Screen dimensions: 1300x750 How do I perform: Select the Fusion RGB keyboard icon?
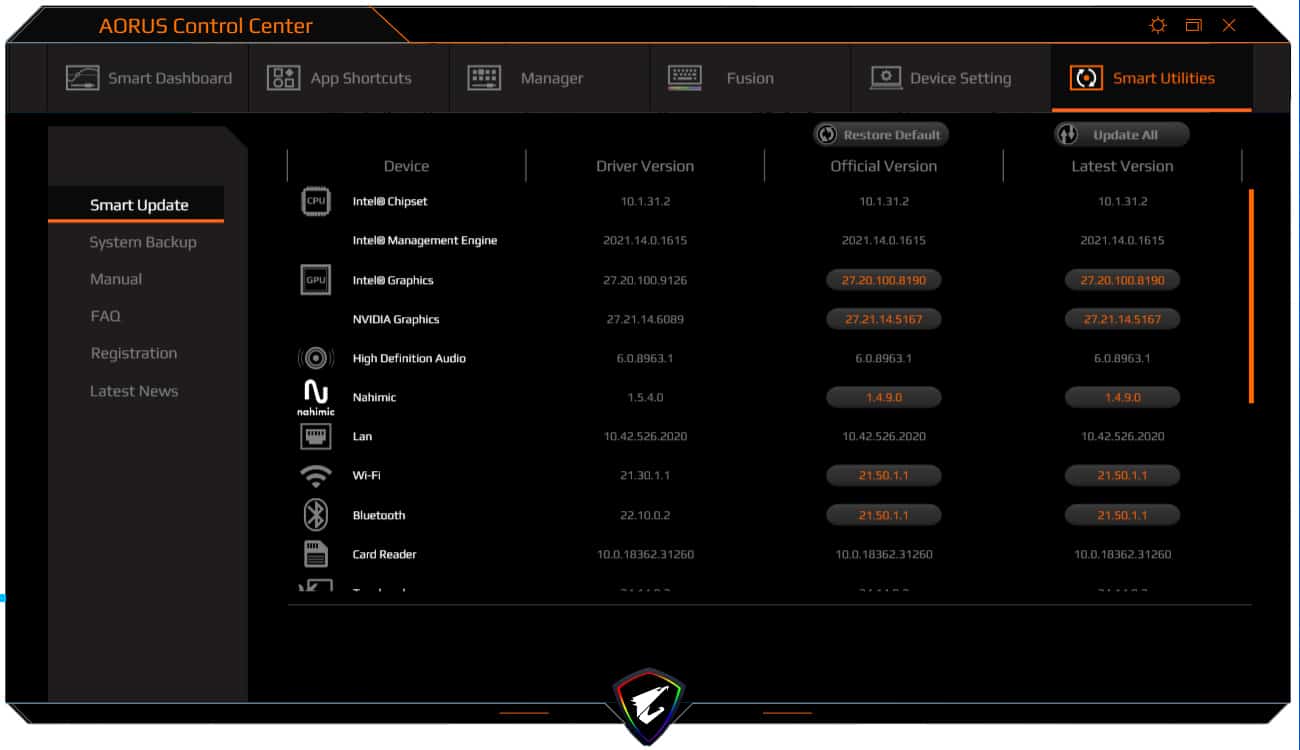click(x=685, y=77)
